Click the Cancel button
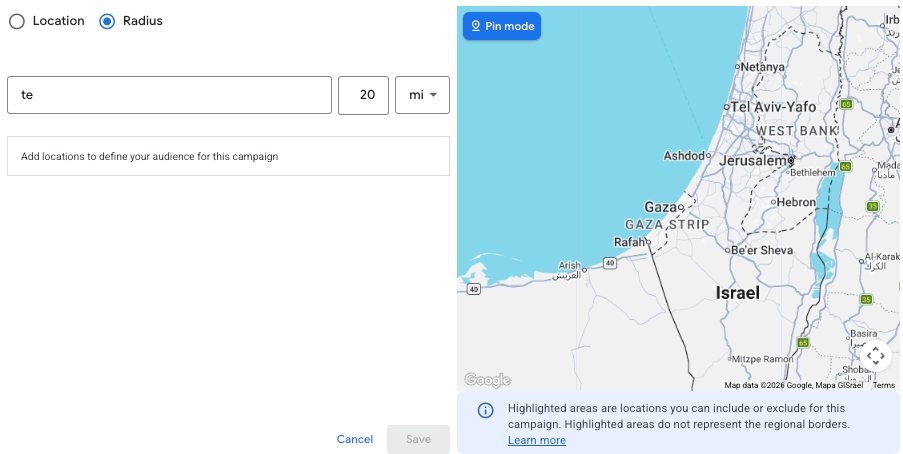 point(355,439)
